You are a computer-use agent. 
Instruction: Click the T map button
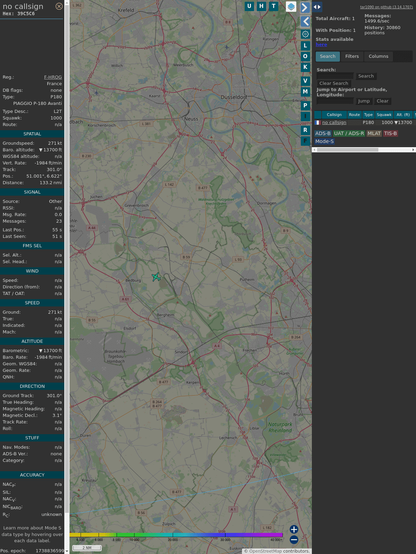[273, 6]
